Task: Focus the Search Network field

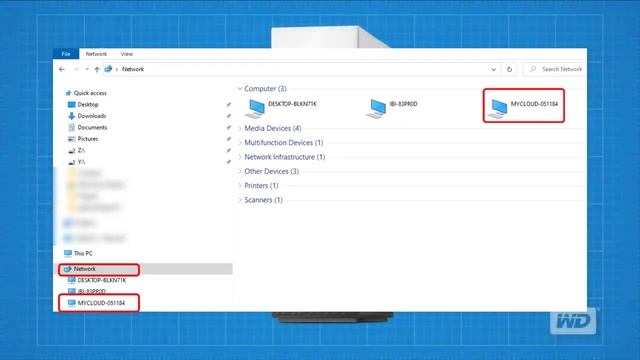Action: tap(555, 69)
